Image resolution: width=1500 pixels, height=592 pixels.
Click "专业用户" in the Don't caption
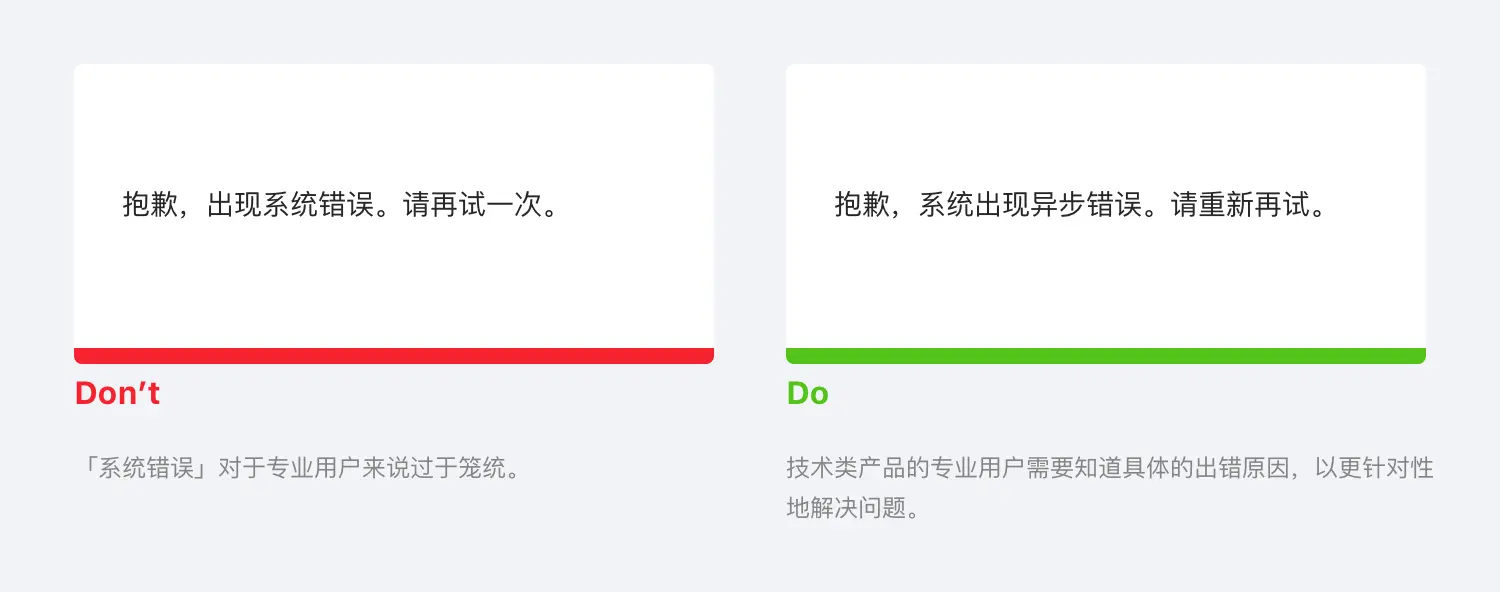(x=312, y=468)
